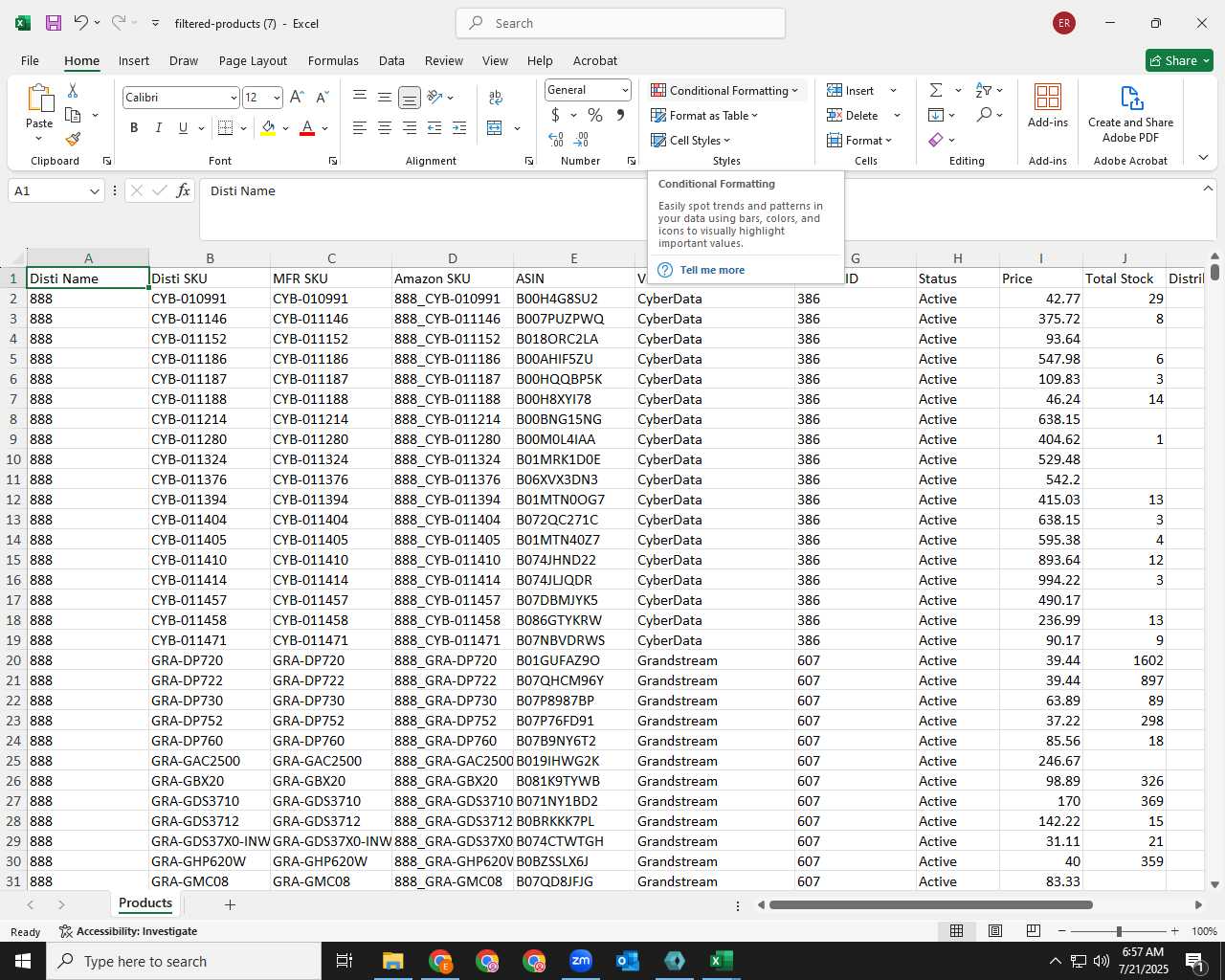Open the Add-ins icon
Screen dimensions: 1225x980
pos(1048,105)
